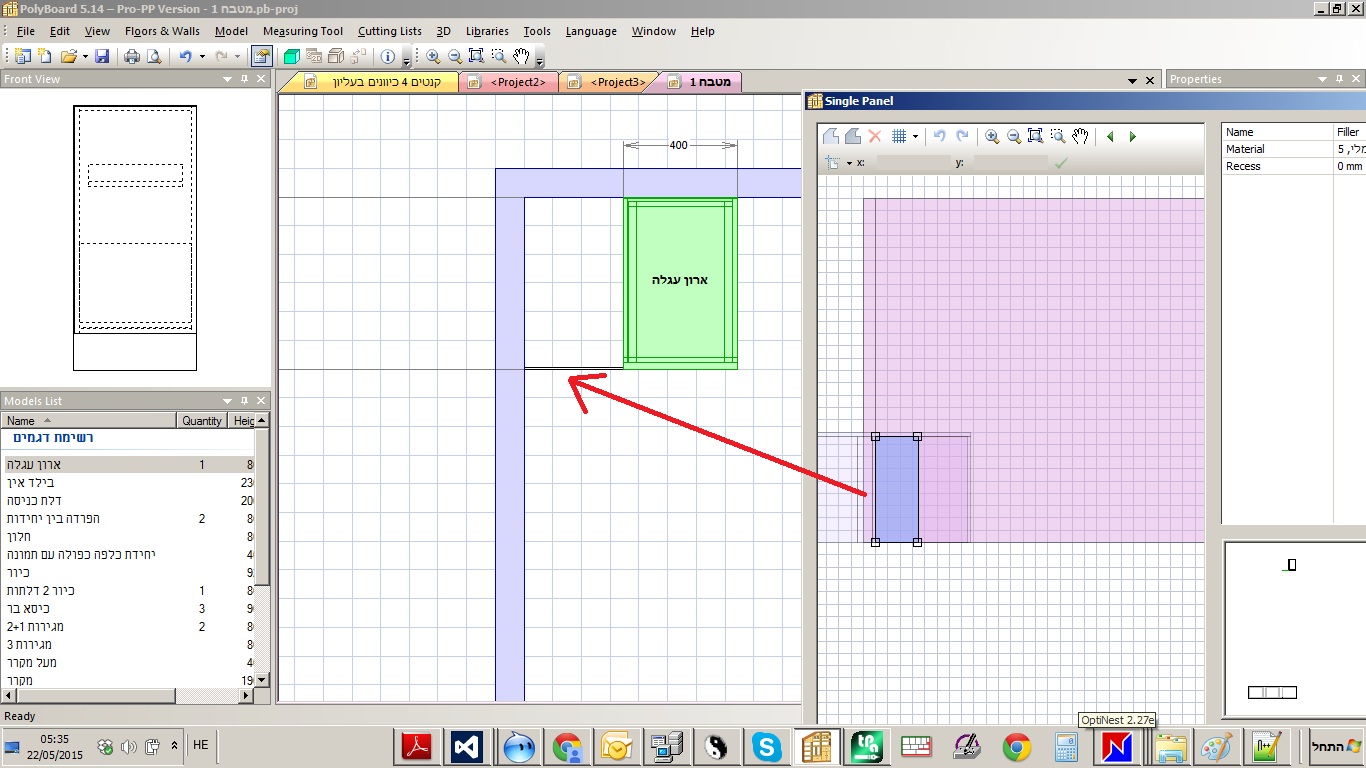Zoom in using main toolbar magnifier plus
The width and height of the screenshot is (1366, 768).
[x=433, y=57]
